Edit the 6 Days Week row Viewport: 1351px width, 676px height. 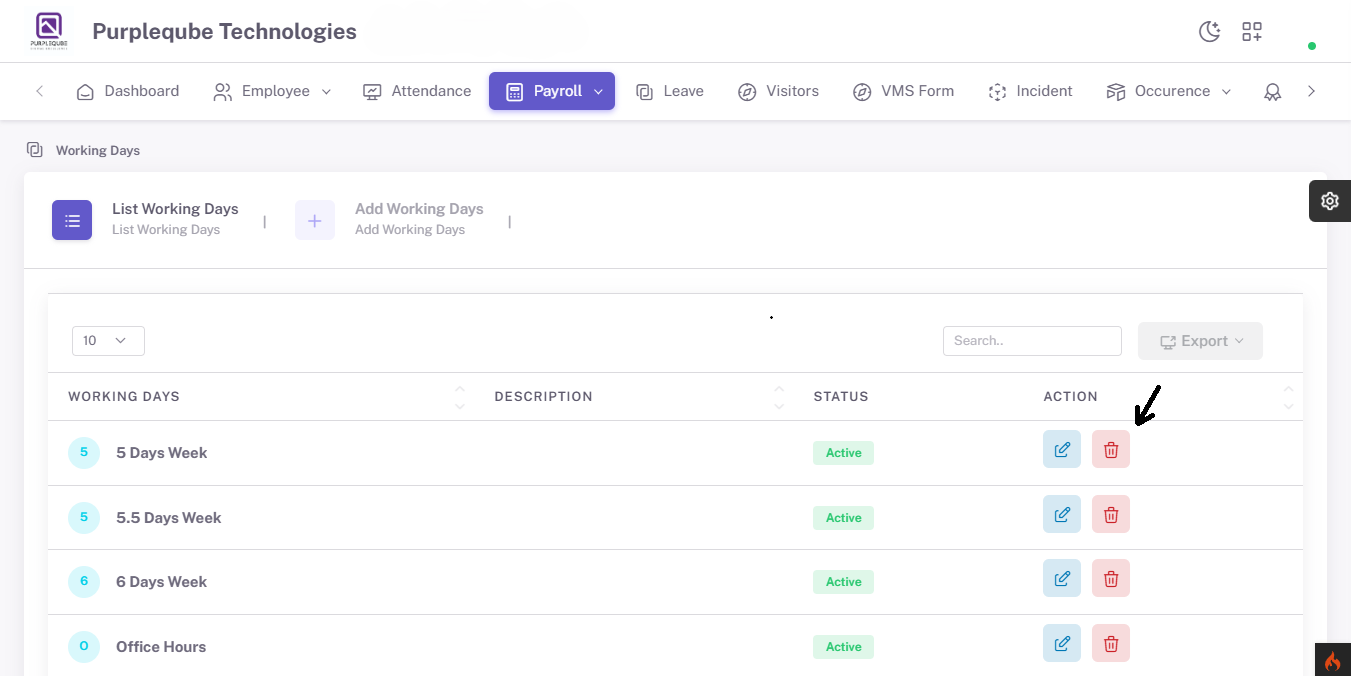[x=1062, y=578]
